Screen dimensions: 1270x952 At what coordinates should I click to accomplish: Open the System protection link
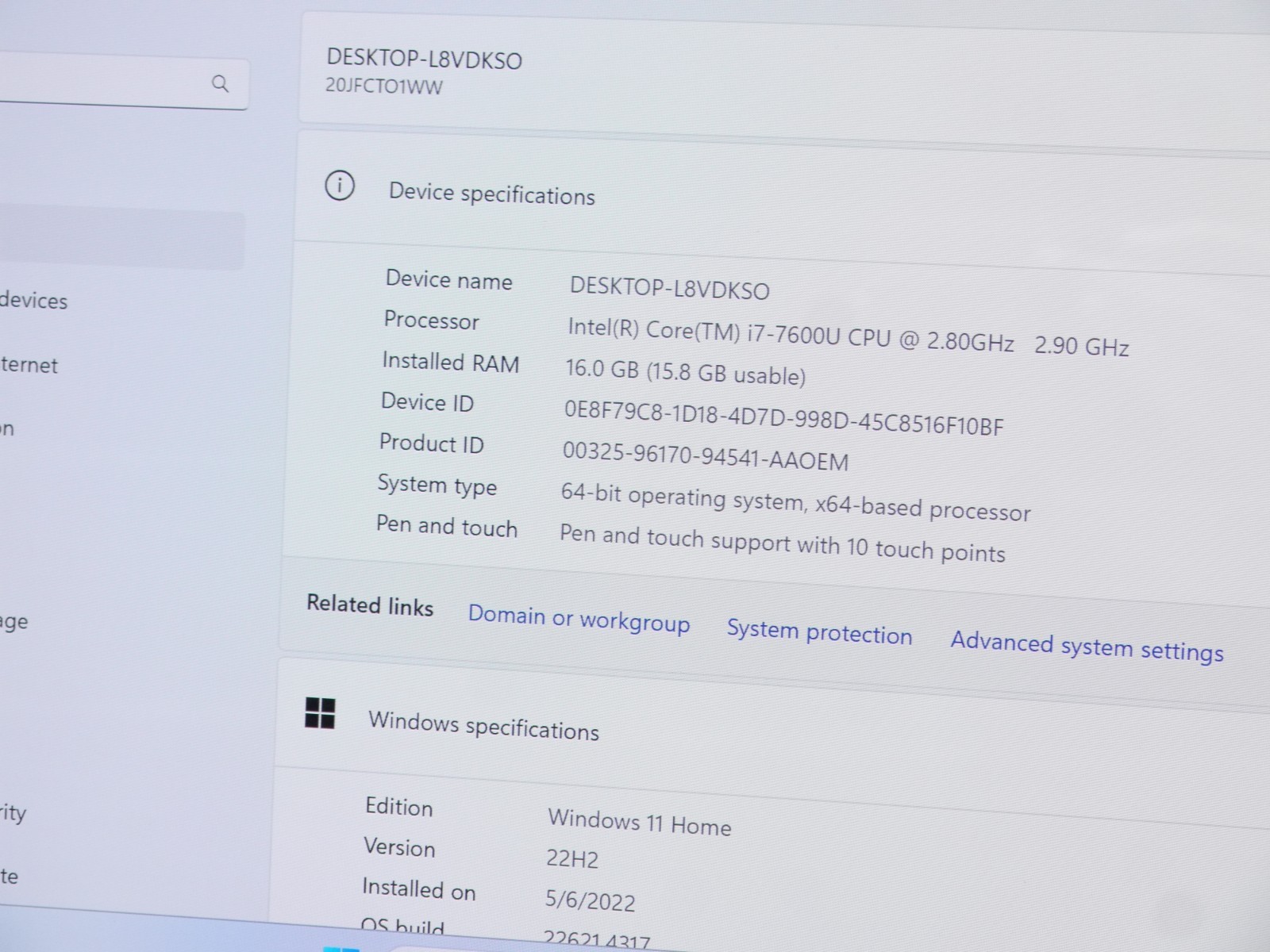819,631
